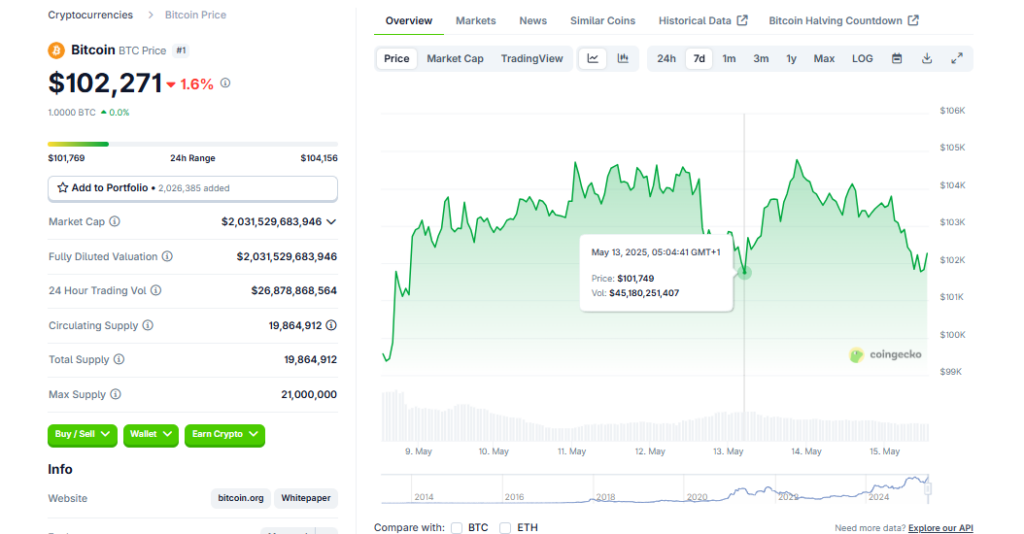Viewport: 1024px width, 534px height.
Task: Open the Earn Crypto dropdown
Action: tap(225, 434)
